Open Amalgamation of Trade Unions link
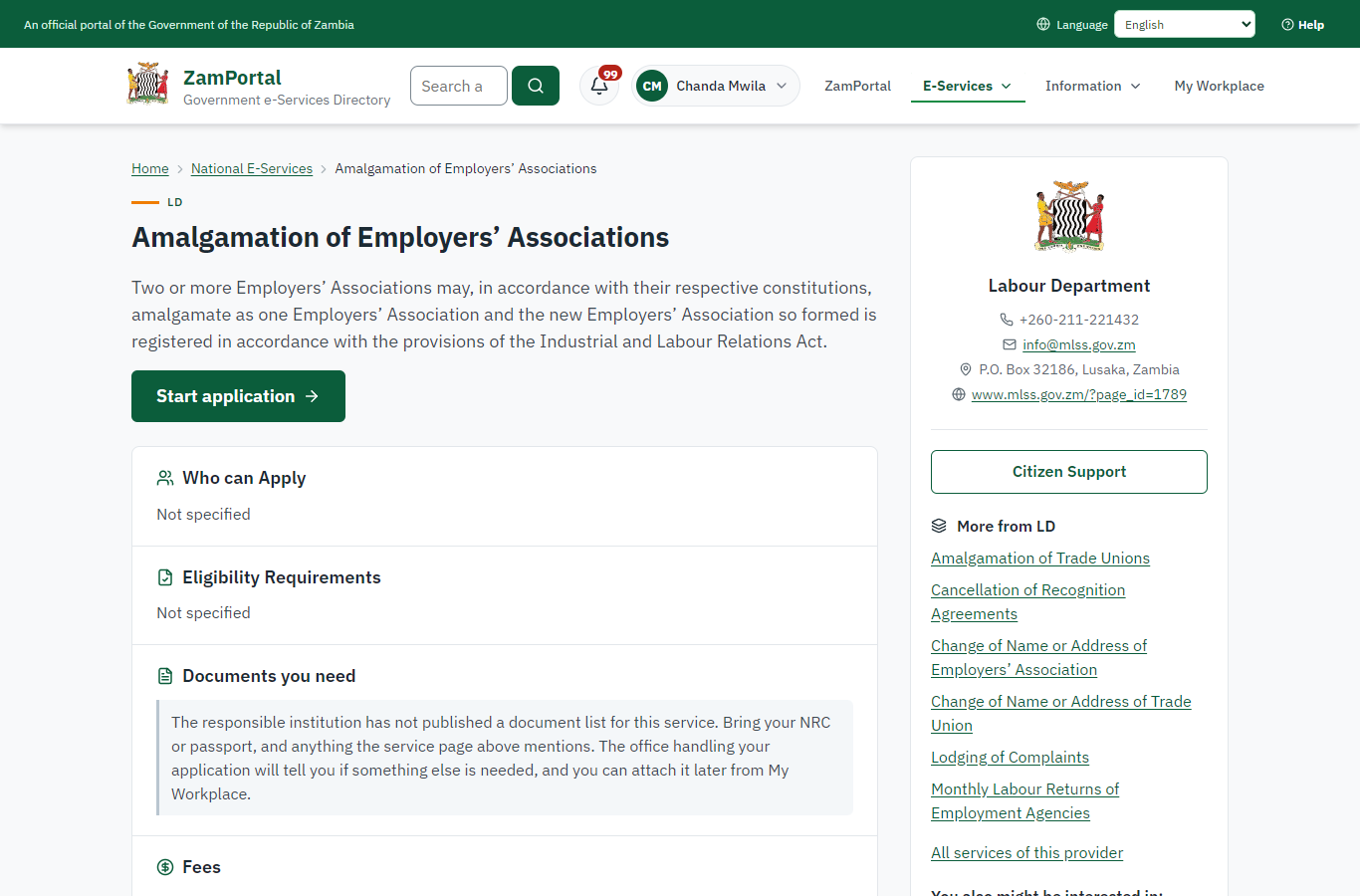The width and height of the screenshot is (1360, 896). pos(1040,559)
